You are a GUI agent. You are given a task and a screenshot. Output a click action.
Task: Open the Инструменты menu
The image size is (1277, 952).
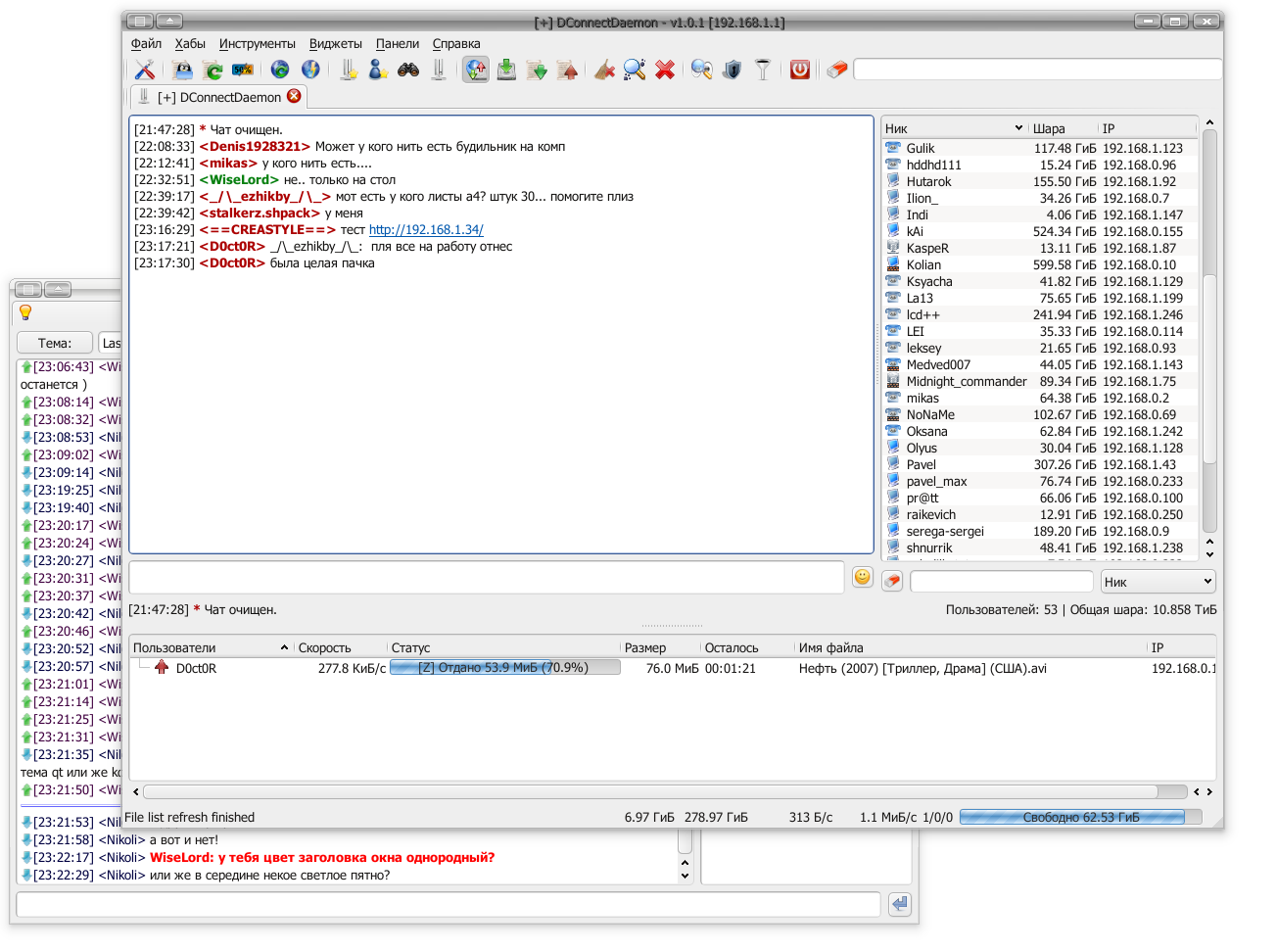(258, 43)
